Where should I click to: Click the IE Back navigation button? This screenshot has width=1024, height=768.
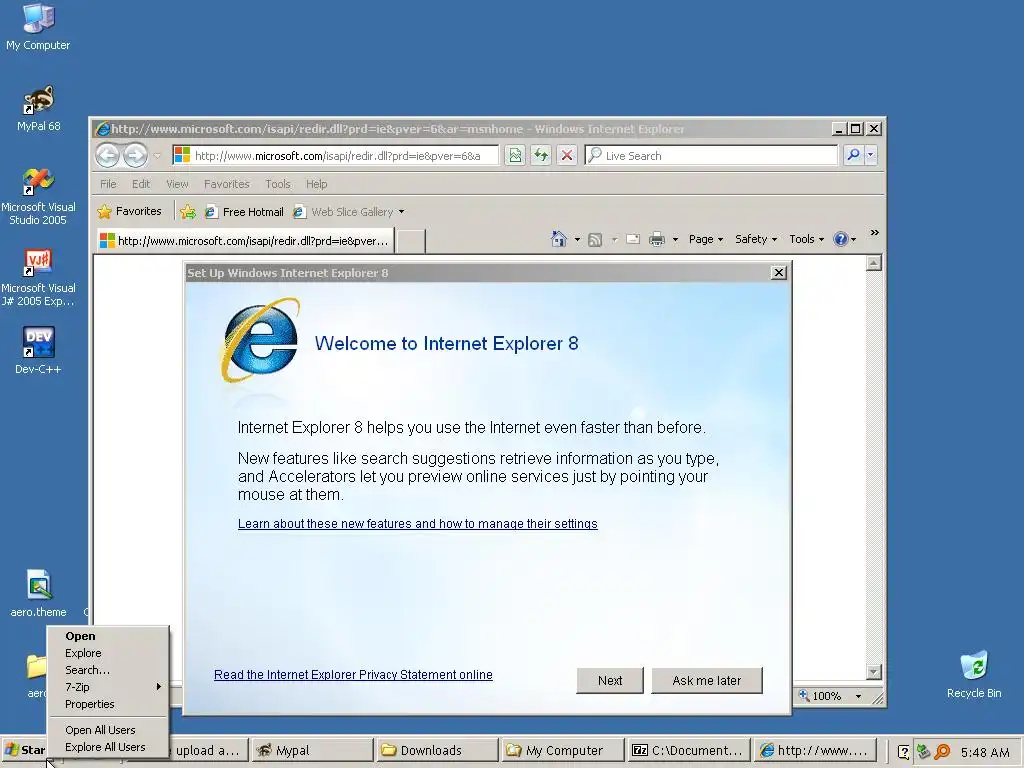point(108,155)
